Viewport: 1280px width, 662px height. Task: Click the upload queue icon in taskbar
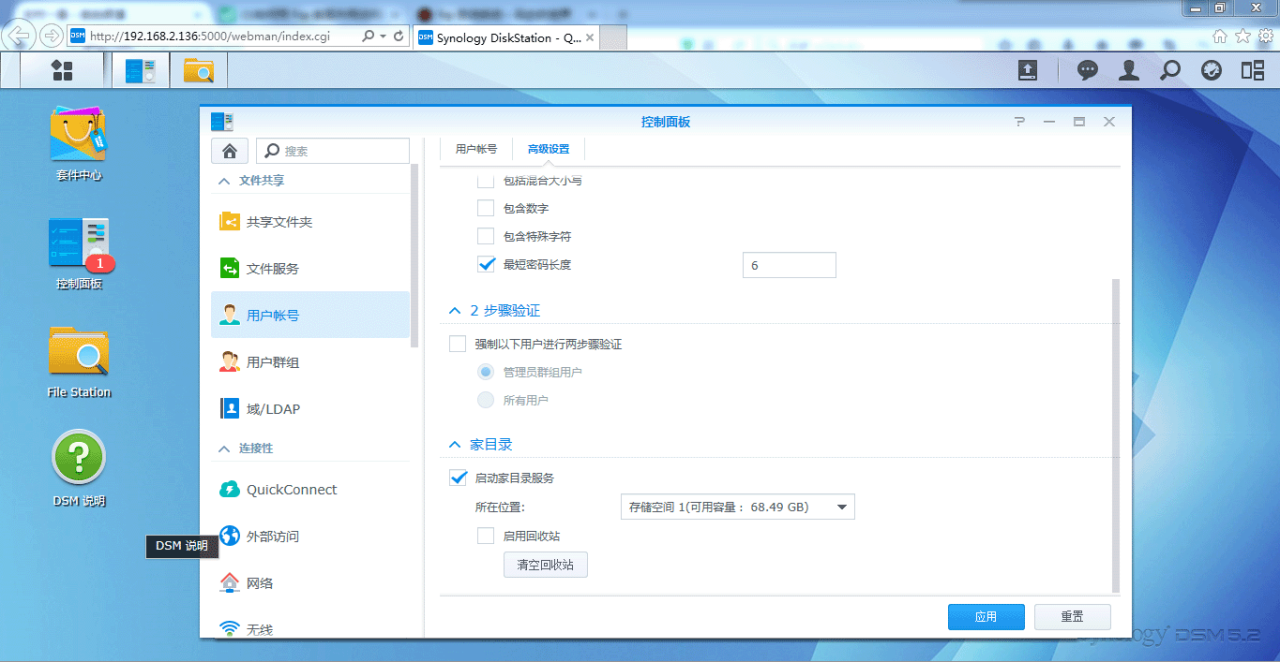[x=1027, y=70]
